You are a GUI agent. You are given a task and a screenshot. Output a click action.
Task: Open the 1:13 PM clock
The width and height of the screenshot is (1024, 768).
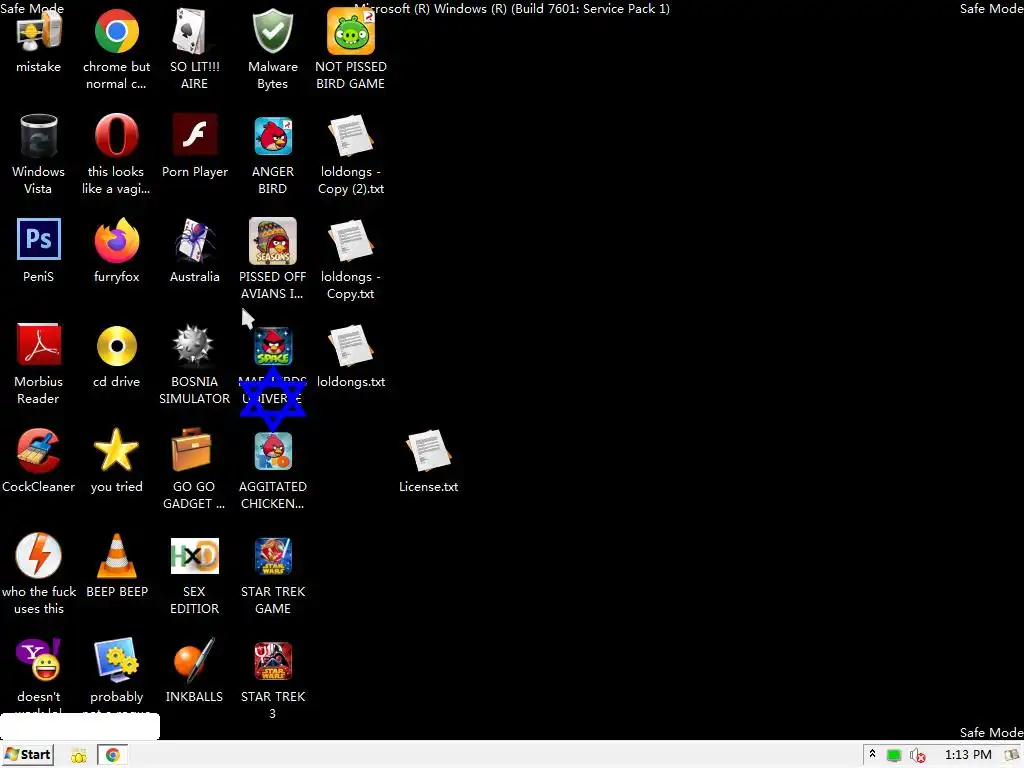(968, 755)
